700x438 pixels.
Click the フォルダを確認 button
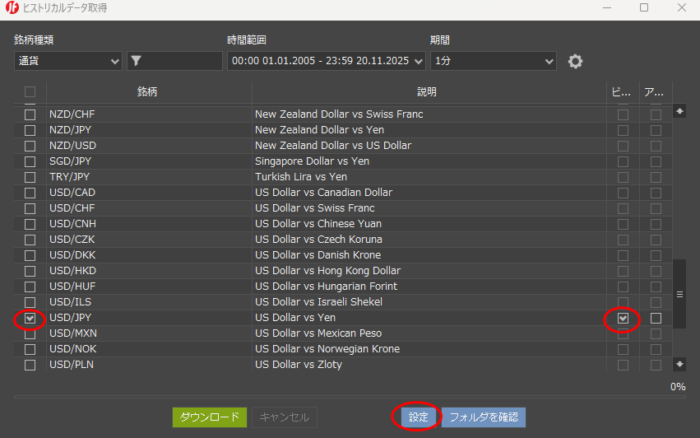coord(483,417)
